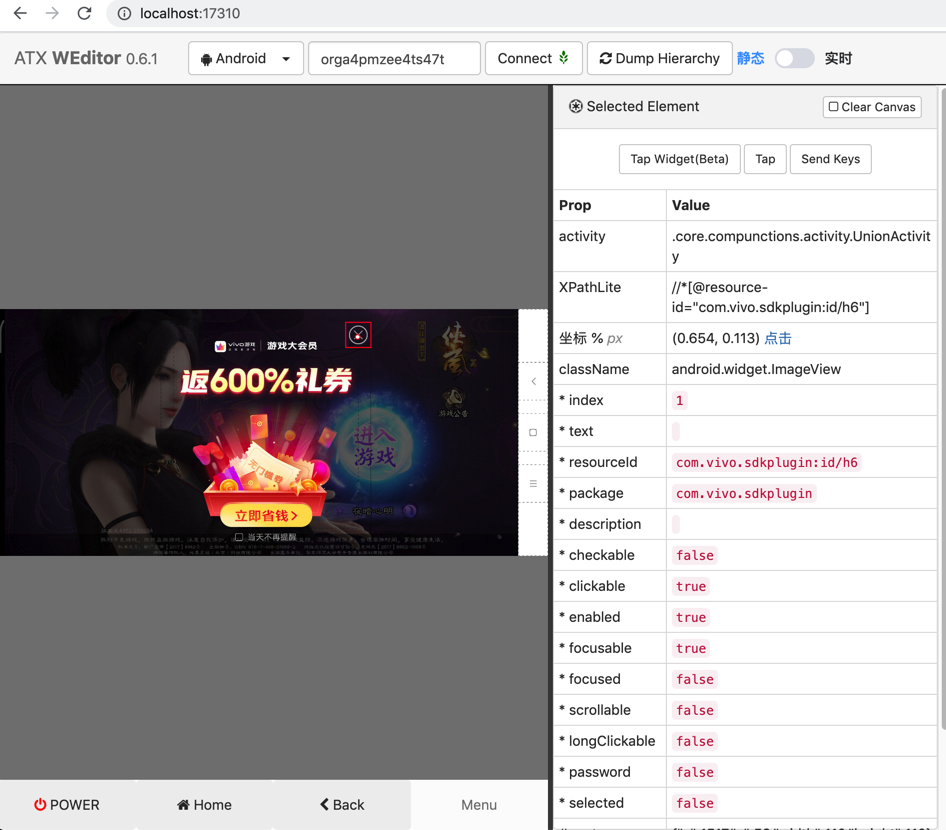Click the focused value false

[694, 679]
